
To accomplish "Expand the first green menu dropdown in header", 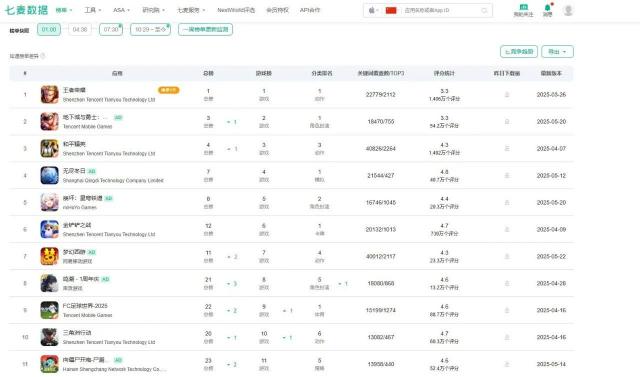I will [x=64, y=10].
